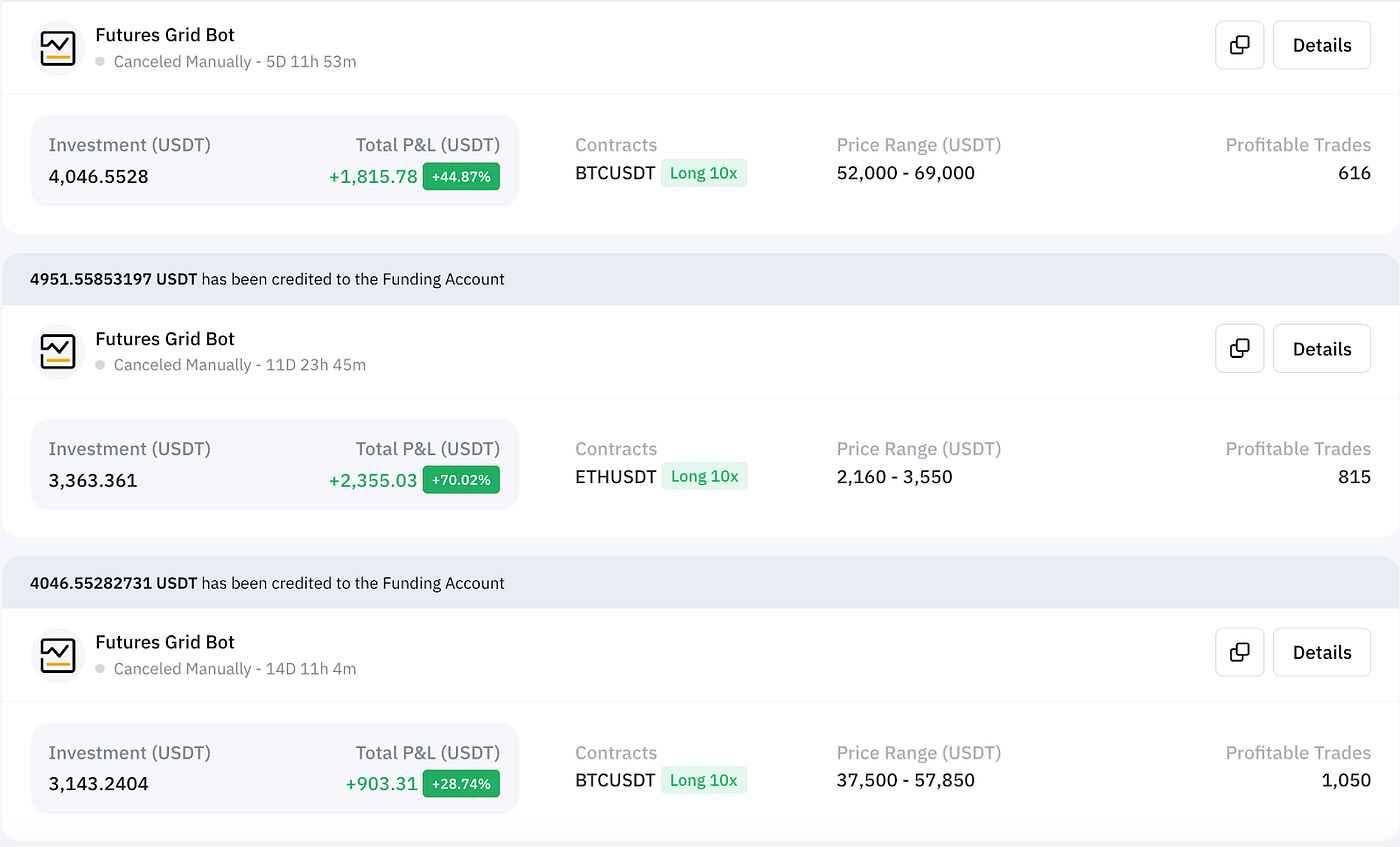Select the copy icon on the first grid bot
The image size is (1400, 847).
1239,45
